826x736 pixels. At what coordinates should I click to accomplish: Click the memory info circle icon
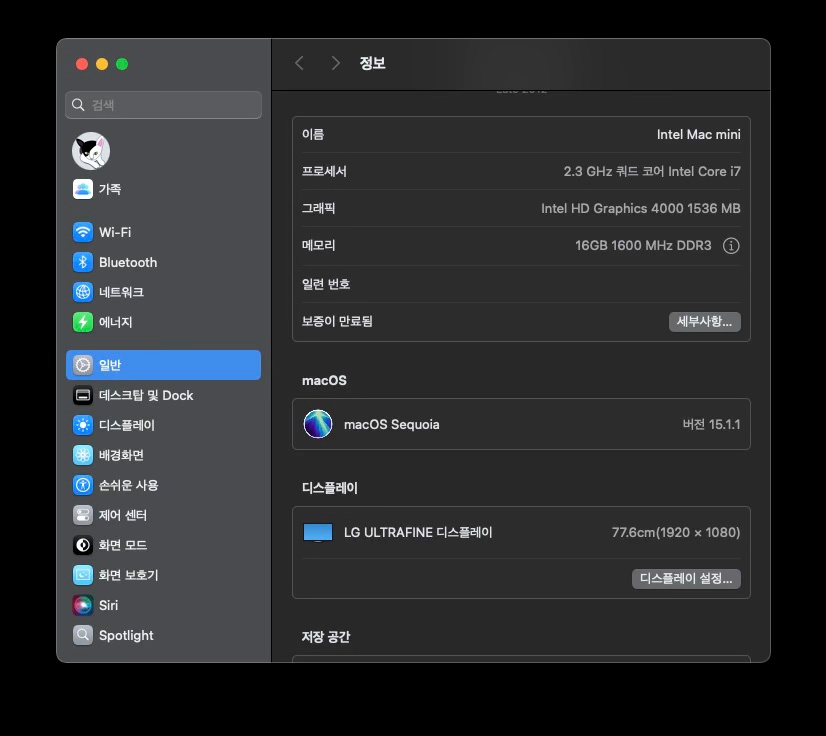(731, 246)
